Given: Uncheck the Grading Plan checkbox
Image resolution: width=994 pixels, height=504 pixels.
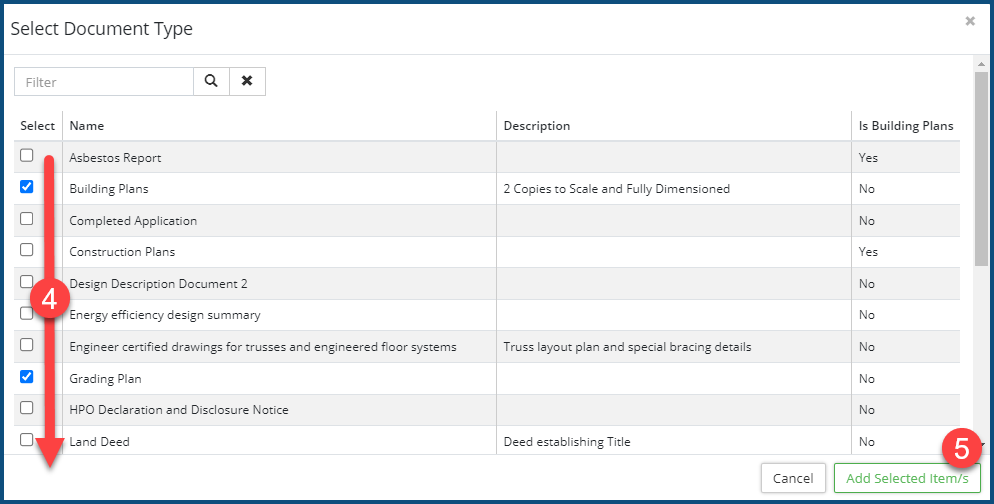Looking at the screenshot, I should (x=27, y=377).
